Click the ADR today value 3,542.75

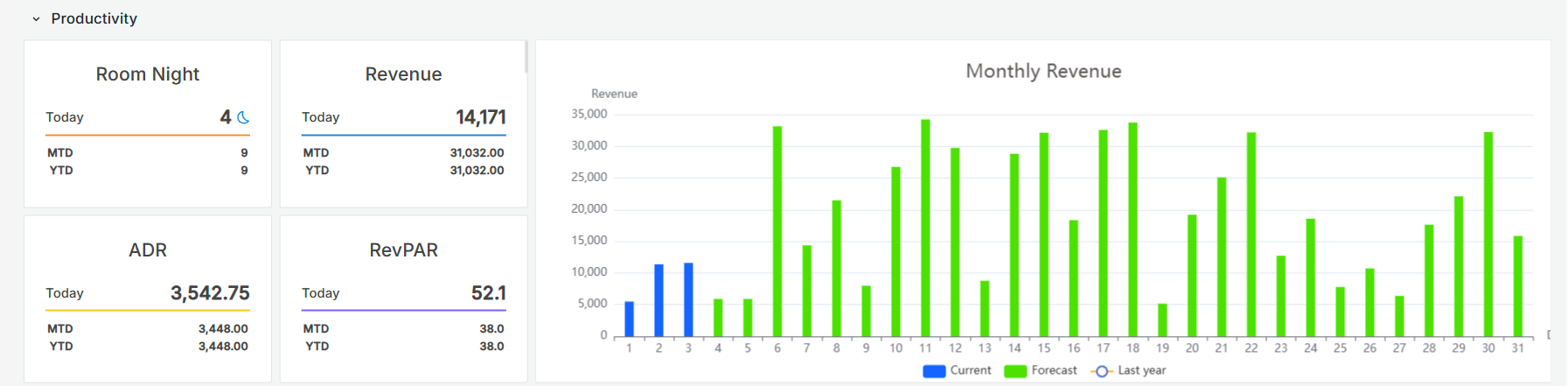point(210,293)
